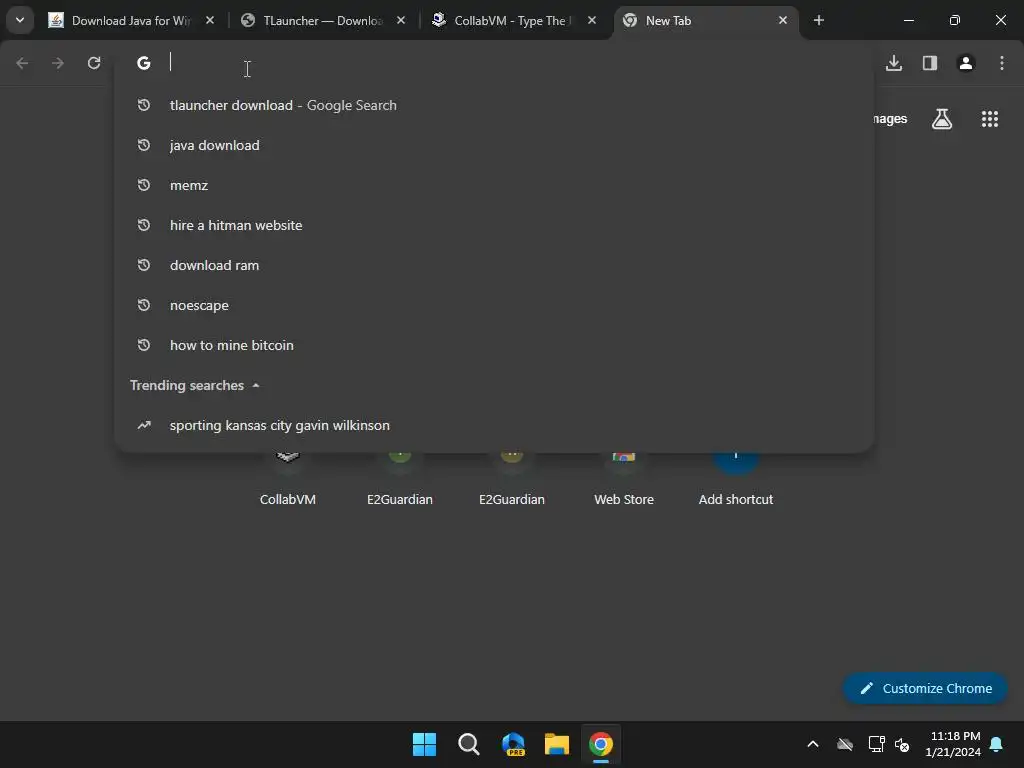
Task: Select 'tlauncher download' history suggestion
Action: [494, 105]
